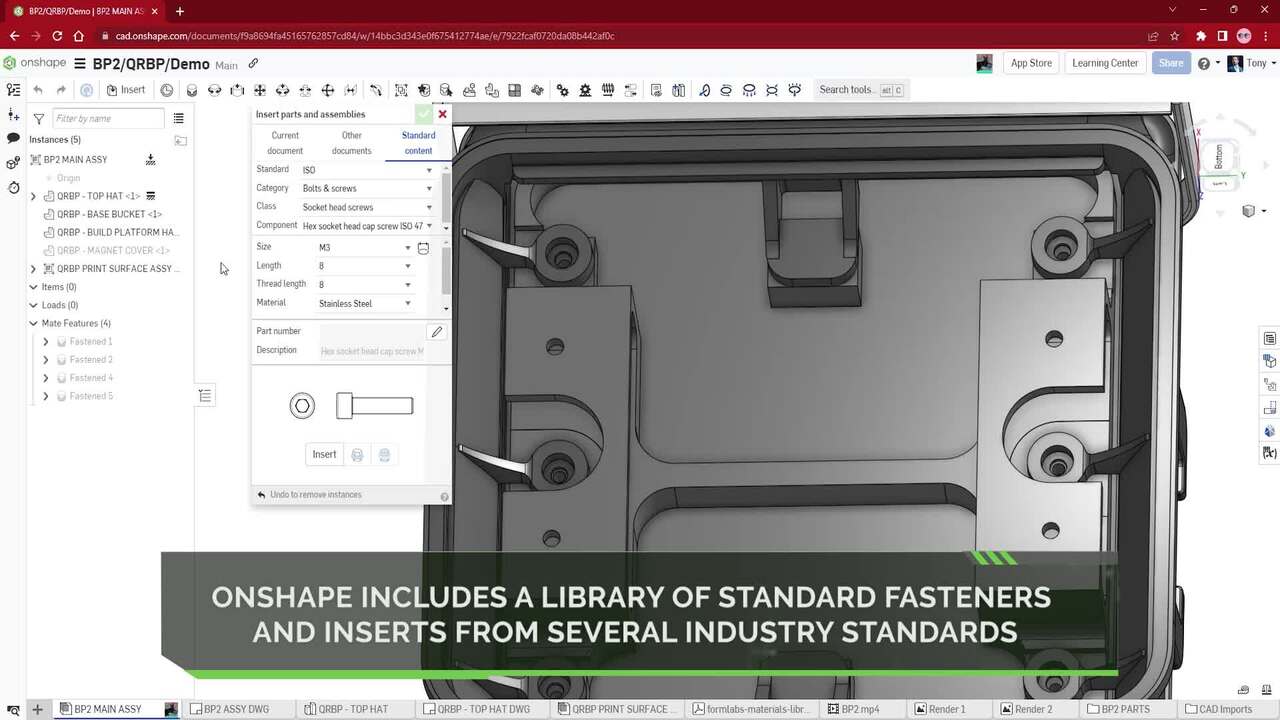The width and height of the screenshot is (1280, 720).
Task: Close the Insert parts and assemblies dialog
Action: pos(442,114)
